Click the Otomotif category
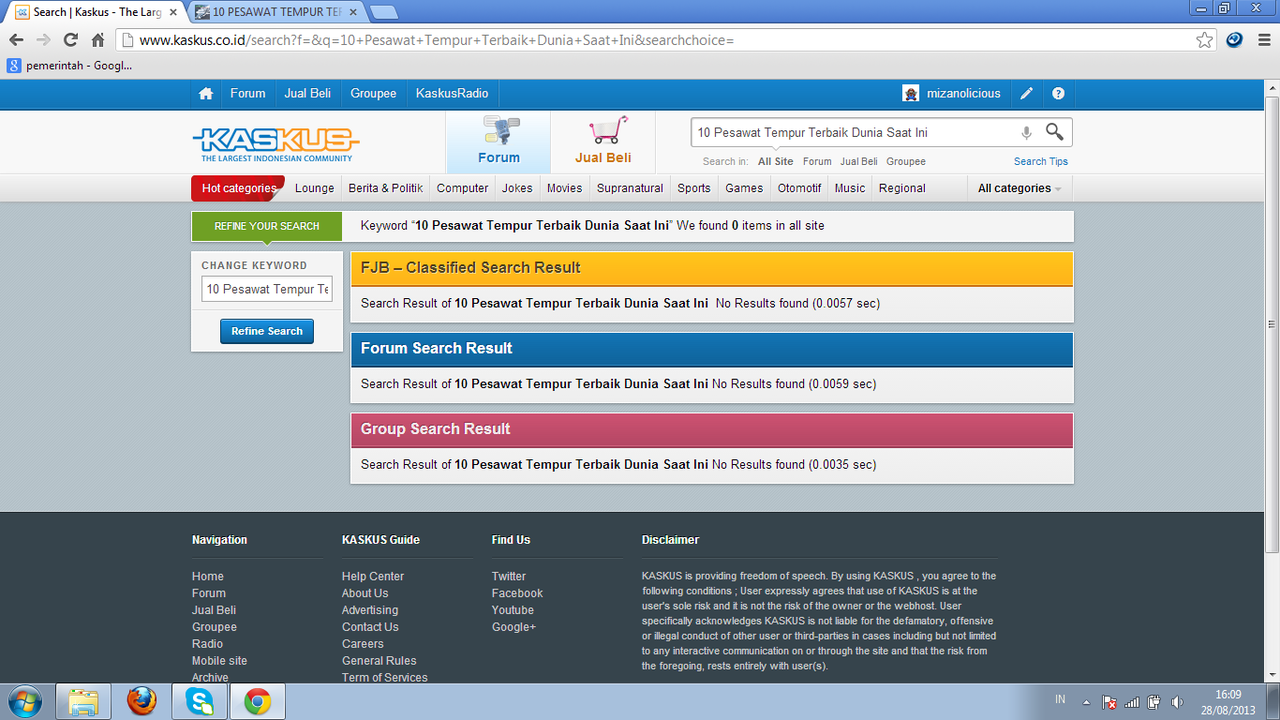 pos(800,188)
